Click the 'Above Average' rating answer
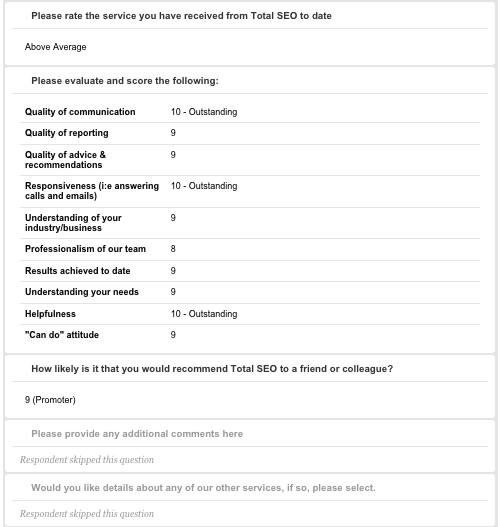The image size is (500, 527). click(x=55, y=47)
